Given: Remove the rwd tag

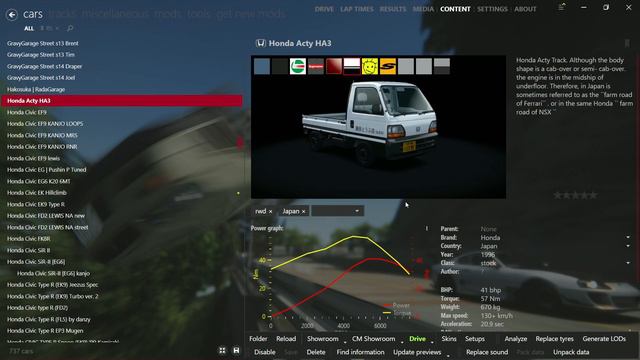Looking at the screenshot, I should pos(270,211).
